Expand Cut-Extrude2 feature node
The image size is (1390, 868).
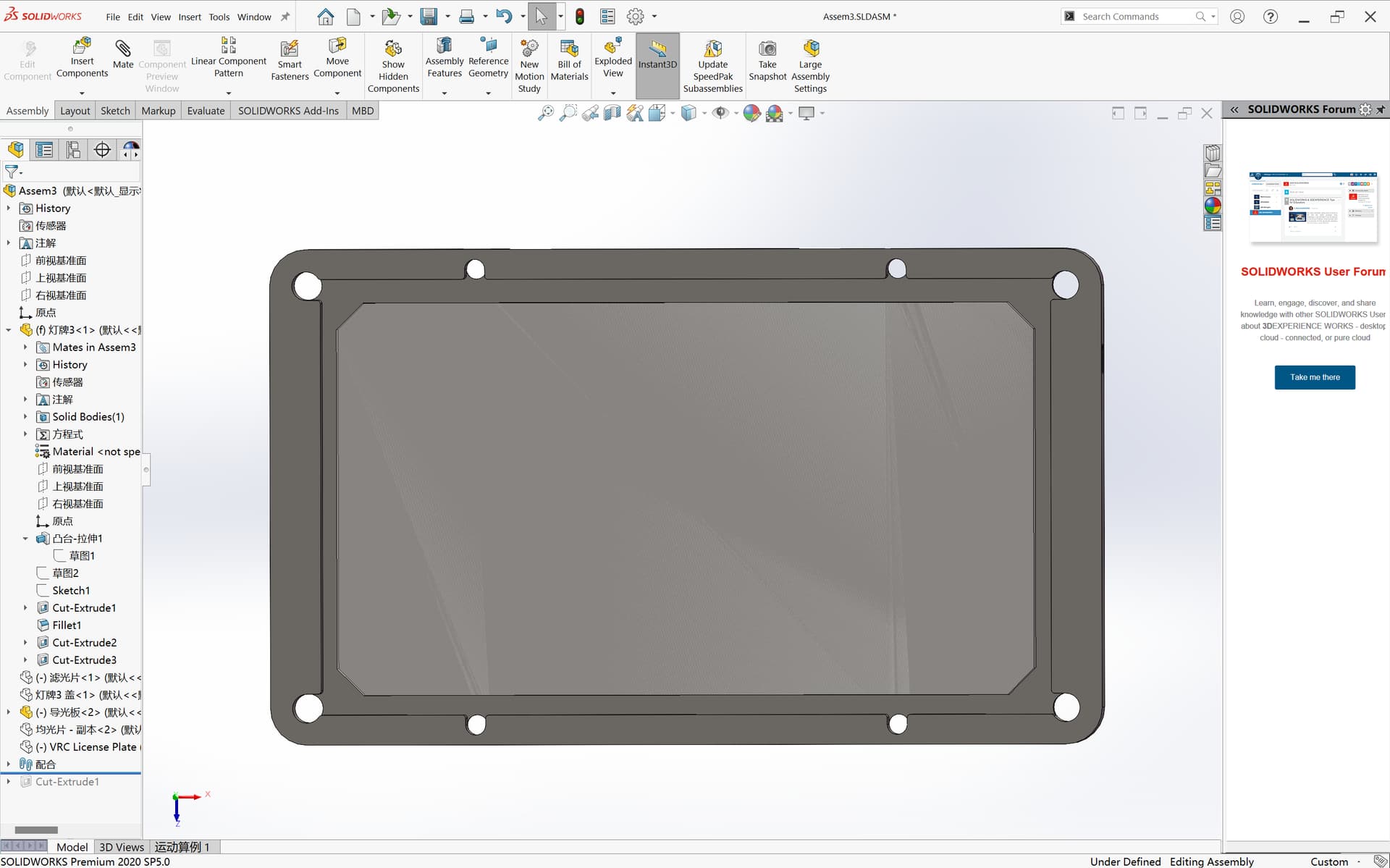coord(25,643)
